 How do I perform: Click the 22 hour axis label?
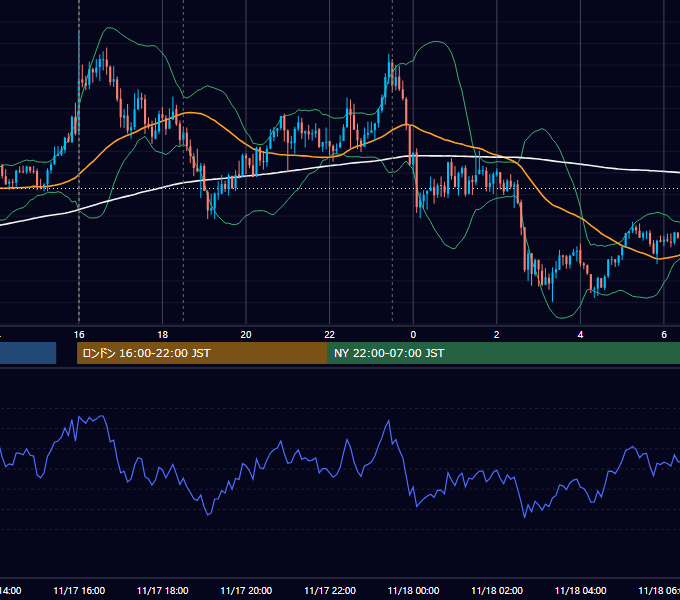(x=330, y=335)
